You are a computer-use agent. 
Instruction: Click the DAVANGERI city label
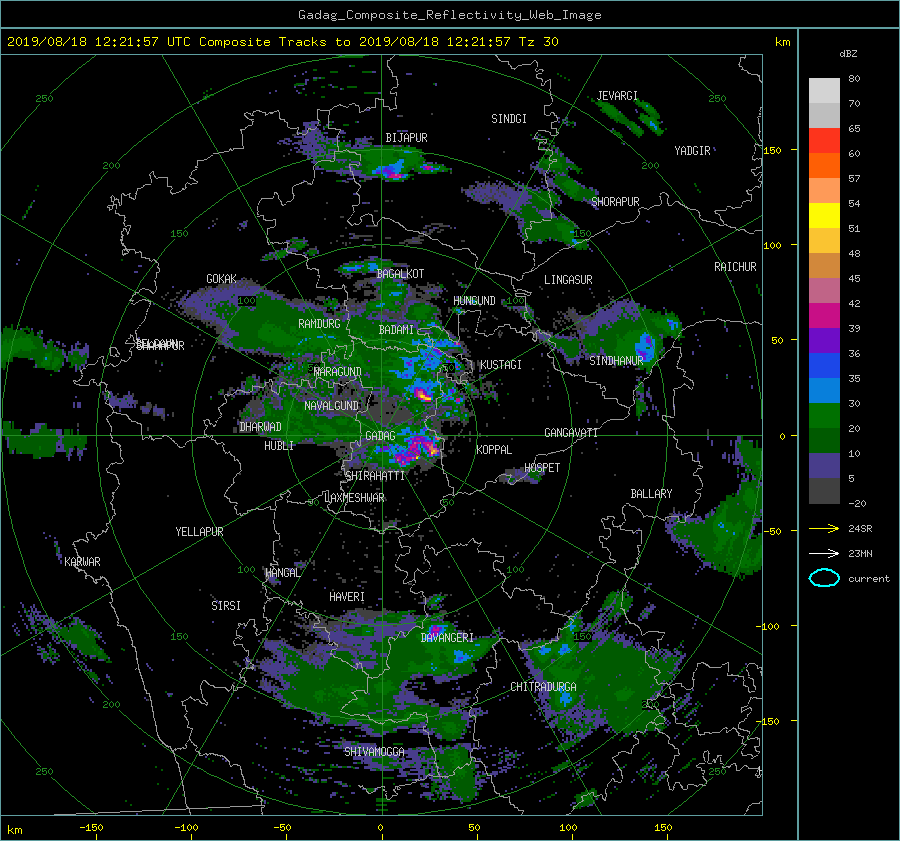[447, 638]
